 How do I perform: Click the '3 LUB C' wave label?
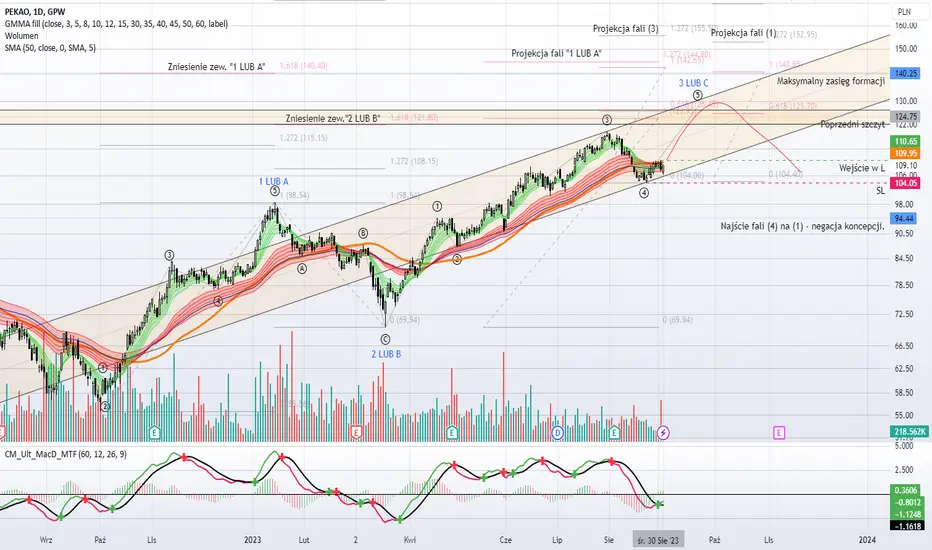[694, 83]
